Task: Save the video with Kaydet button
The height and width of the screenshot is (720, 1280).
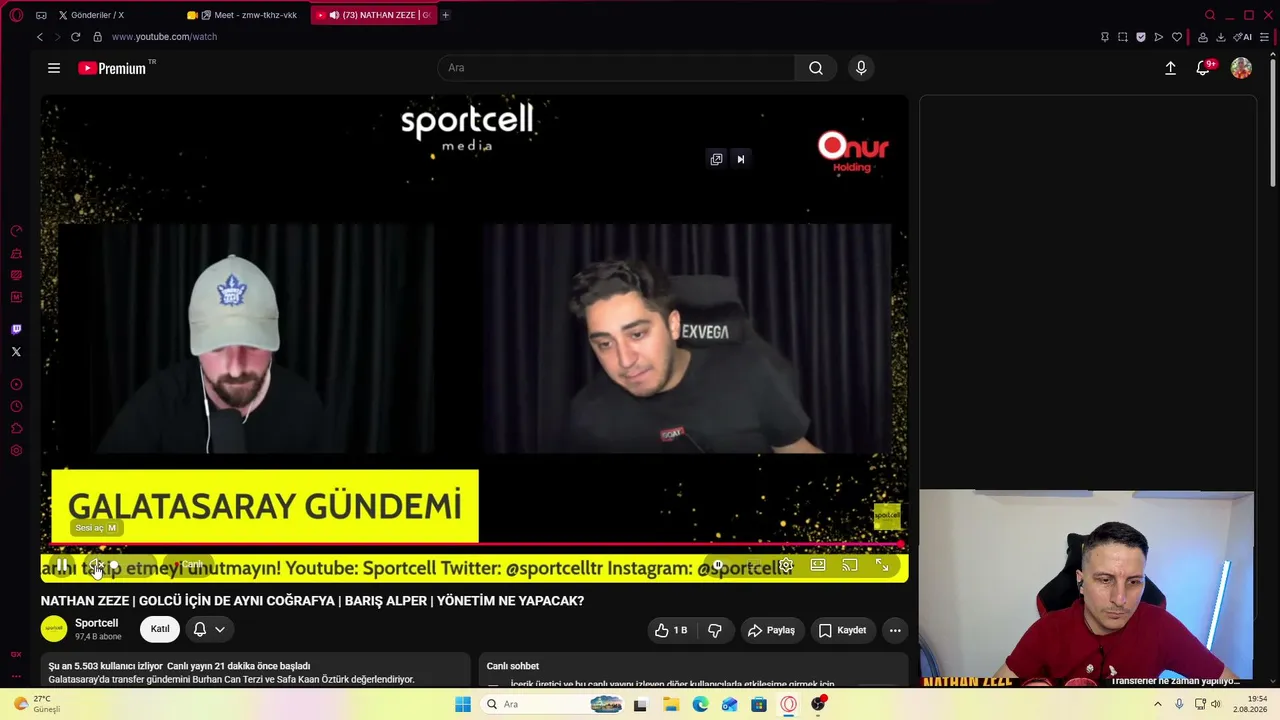Action: coord(842,630)
